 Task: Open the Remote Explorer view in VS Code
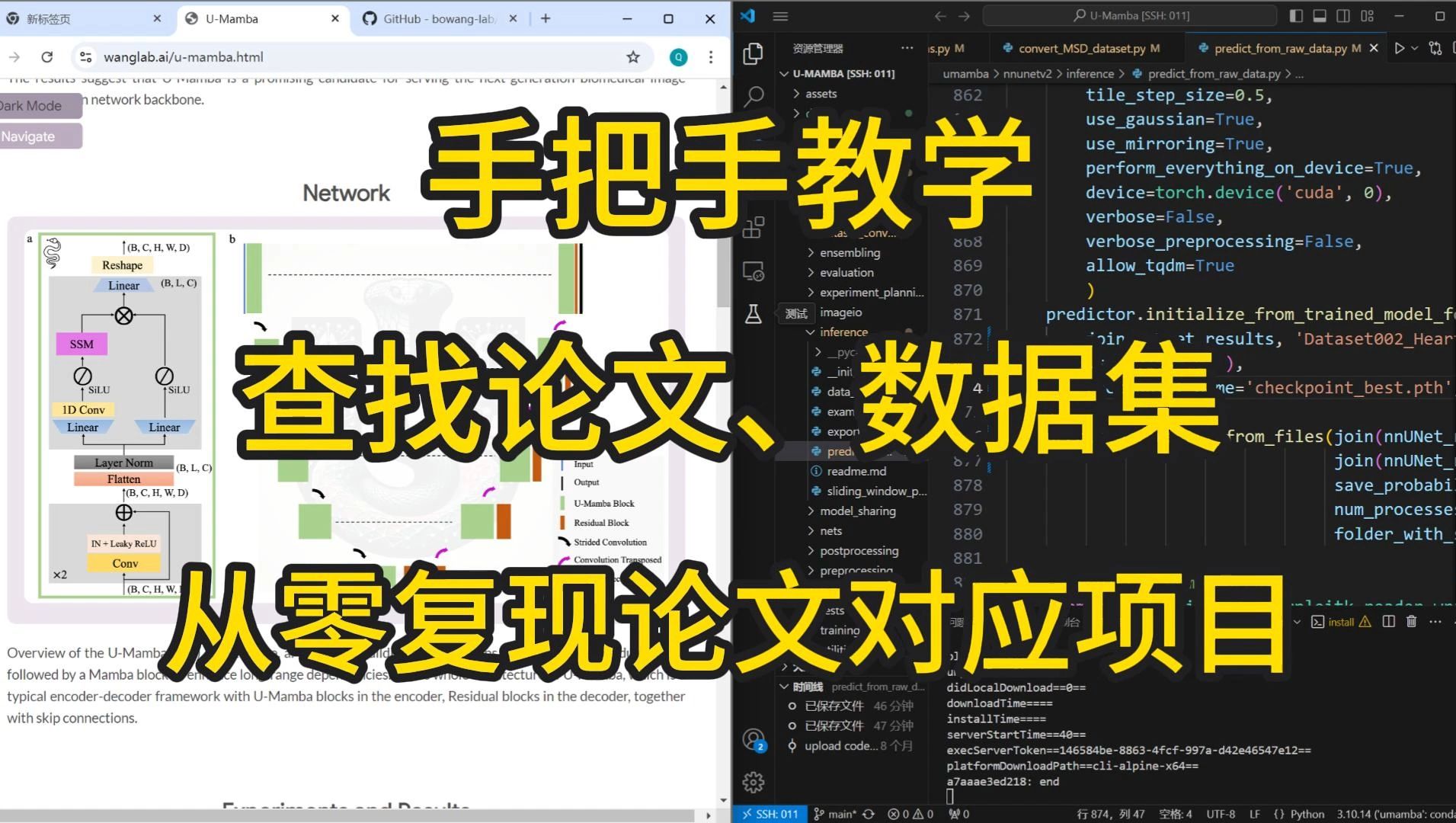point(753,271)
